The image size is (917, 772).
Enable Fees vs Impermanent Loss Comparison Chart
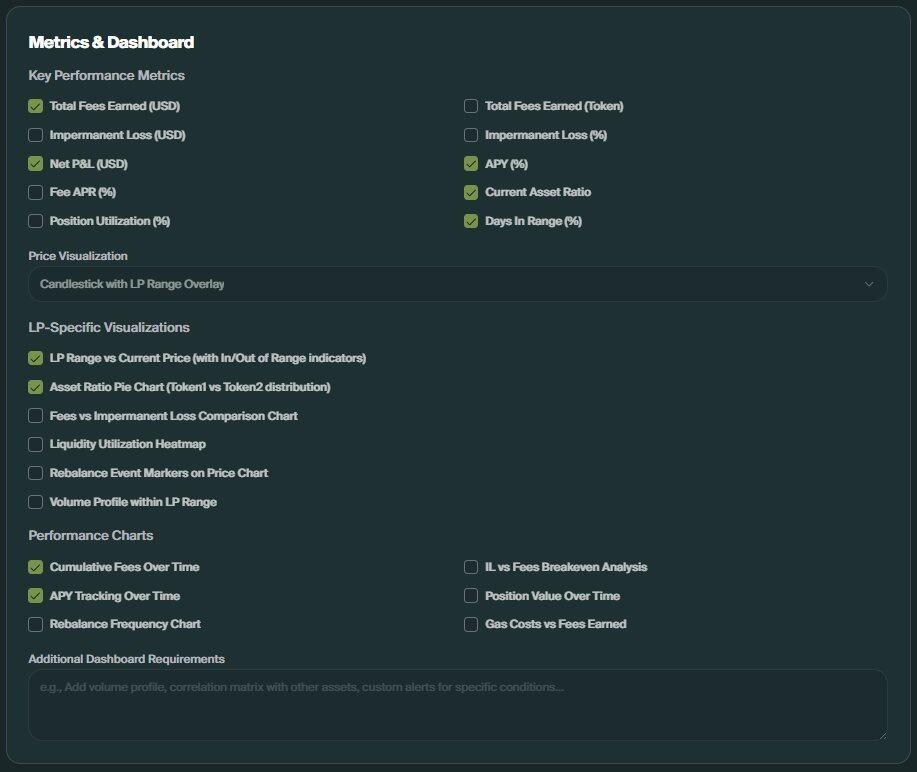tap(36, 416)
